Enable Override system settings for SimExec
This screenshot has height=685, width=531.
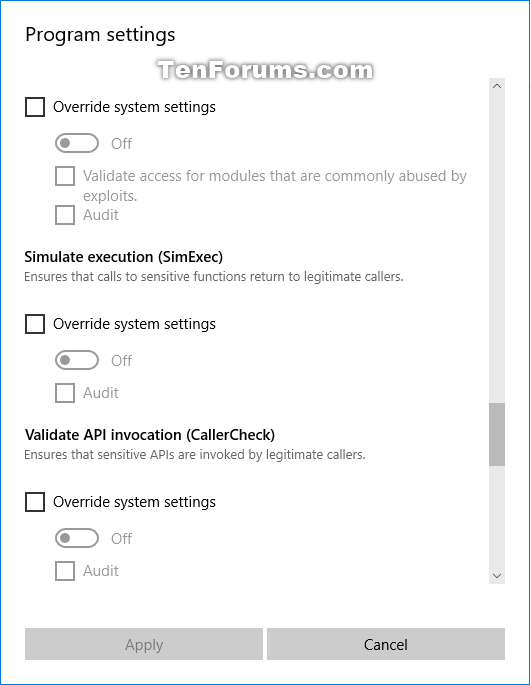point(35,324)
